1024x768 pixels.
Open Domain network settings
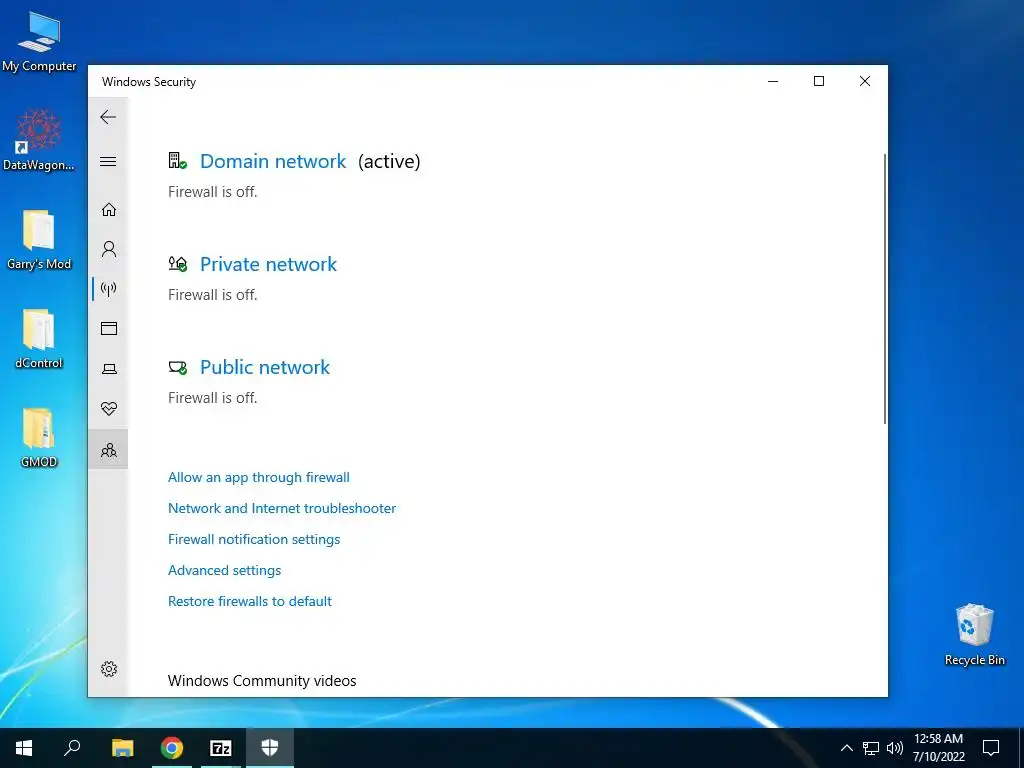pos(273,161)
